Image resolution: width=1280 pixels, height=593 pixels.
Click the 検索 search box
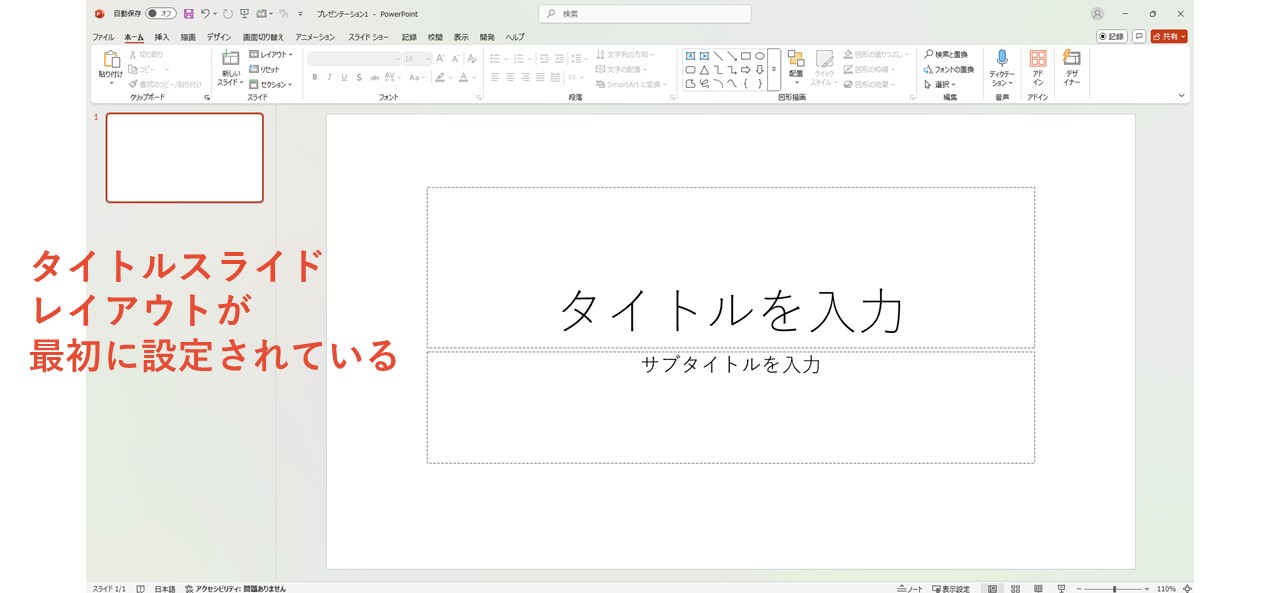point(645,14)
